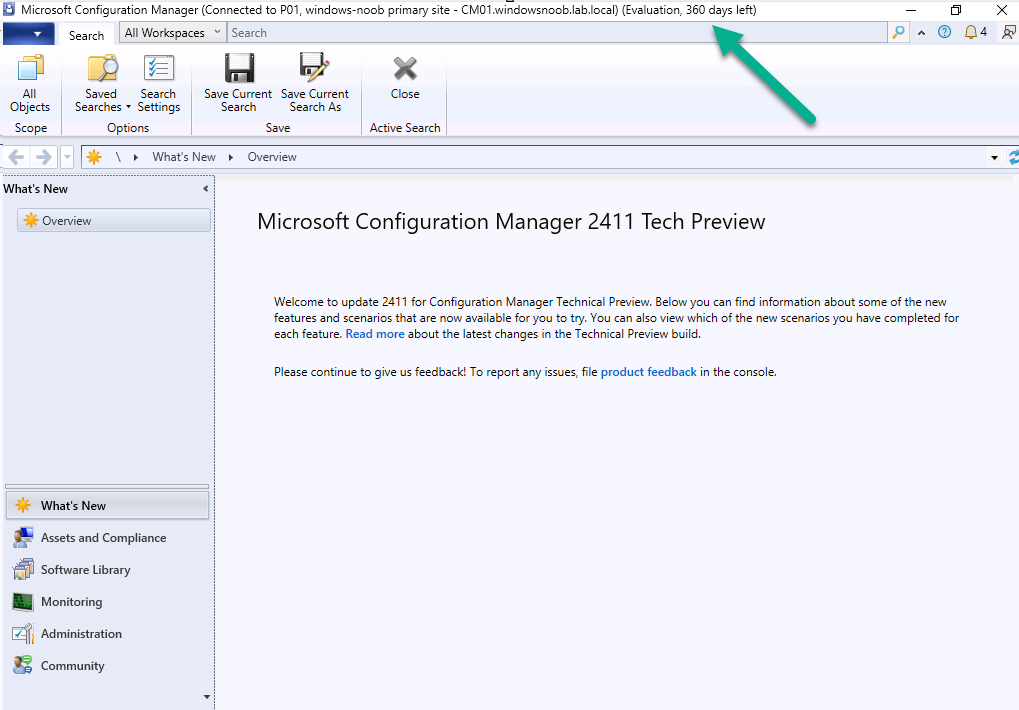Expand the address bar path dropdown

point(994,158)
